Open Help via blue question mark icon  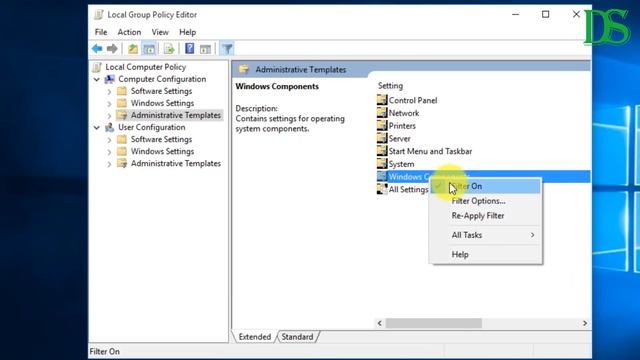tap(189, 49)
